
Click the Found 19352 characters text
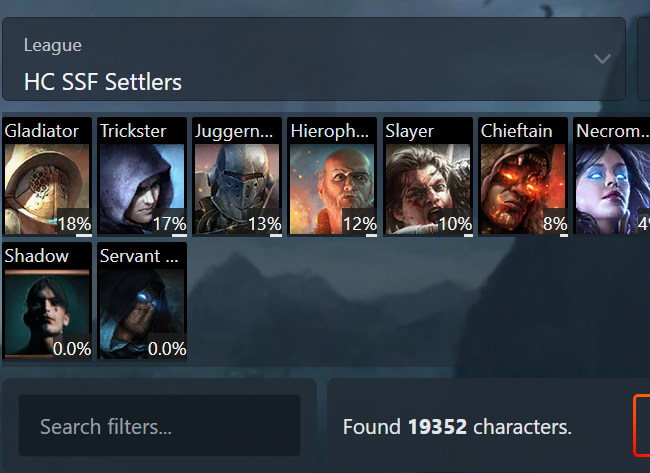pyautogui.click(x=457, y=427)
